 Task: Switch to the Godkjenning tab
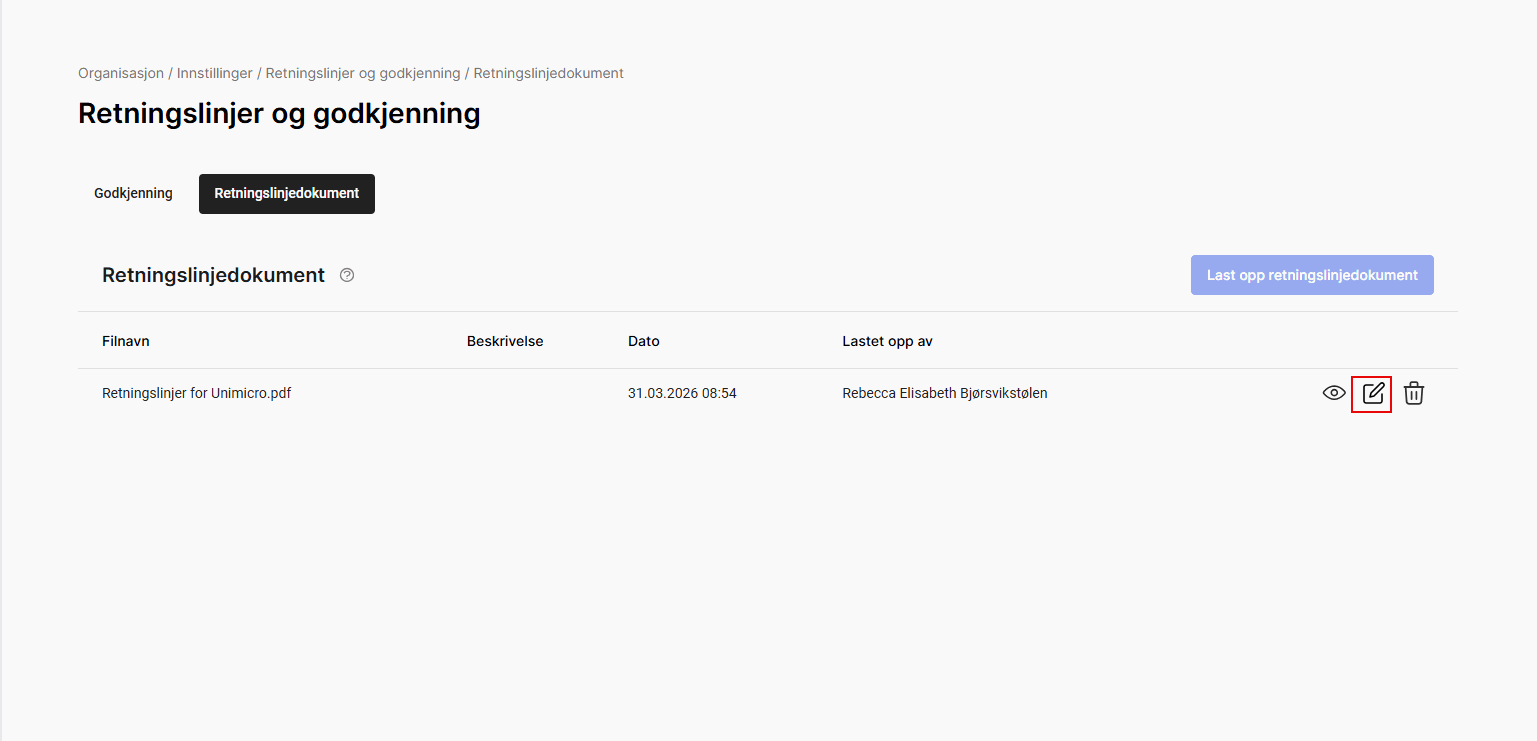[133, 193]
